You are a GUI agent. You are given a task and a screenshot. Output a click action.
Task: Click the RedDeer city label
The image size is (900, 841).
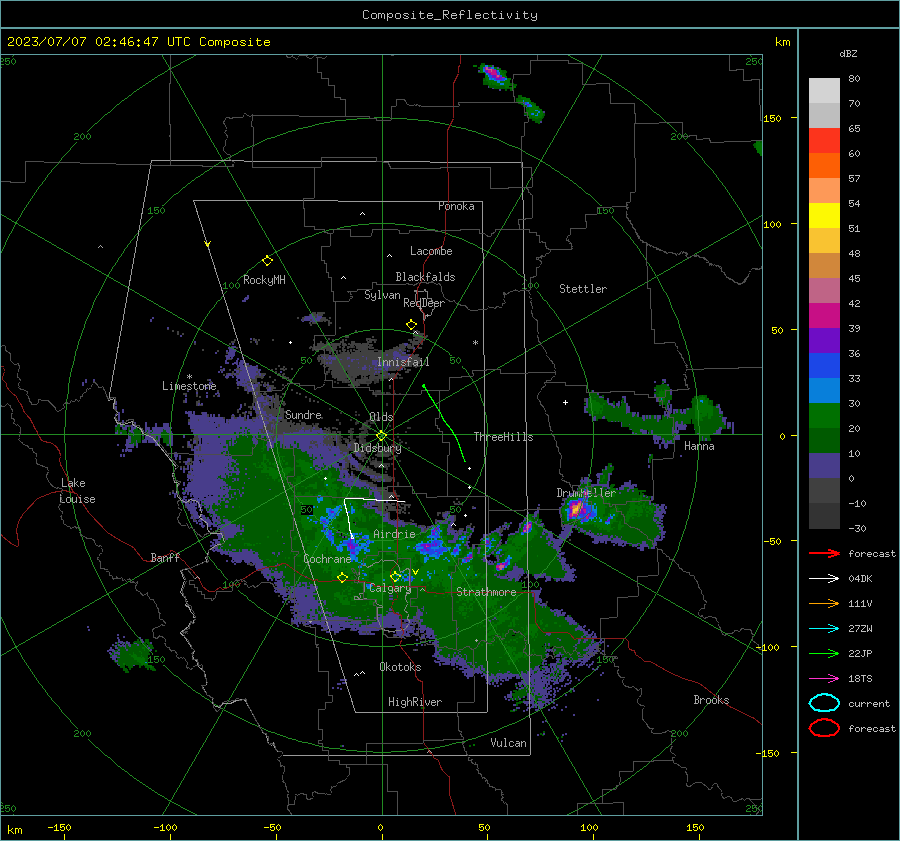424,303
